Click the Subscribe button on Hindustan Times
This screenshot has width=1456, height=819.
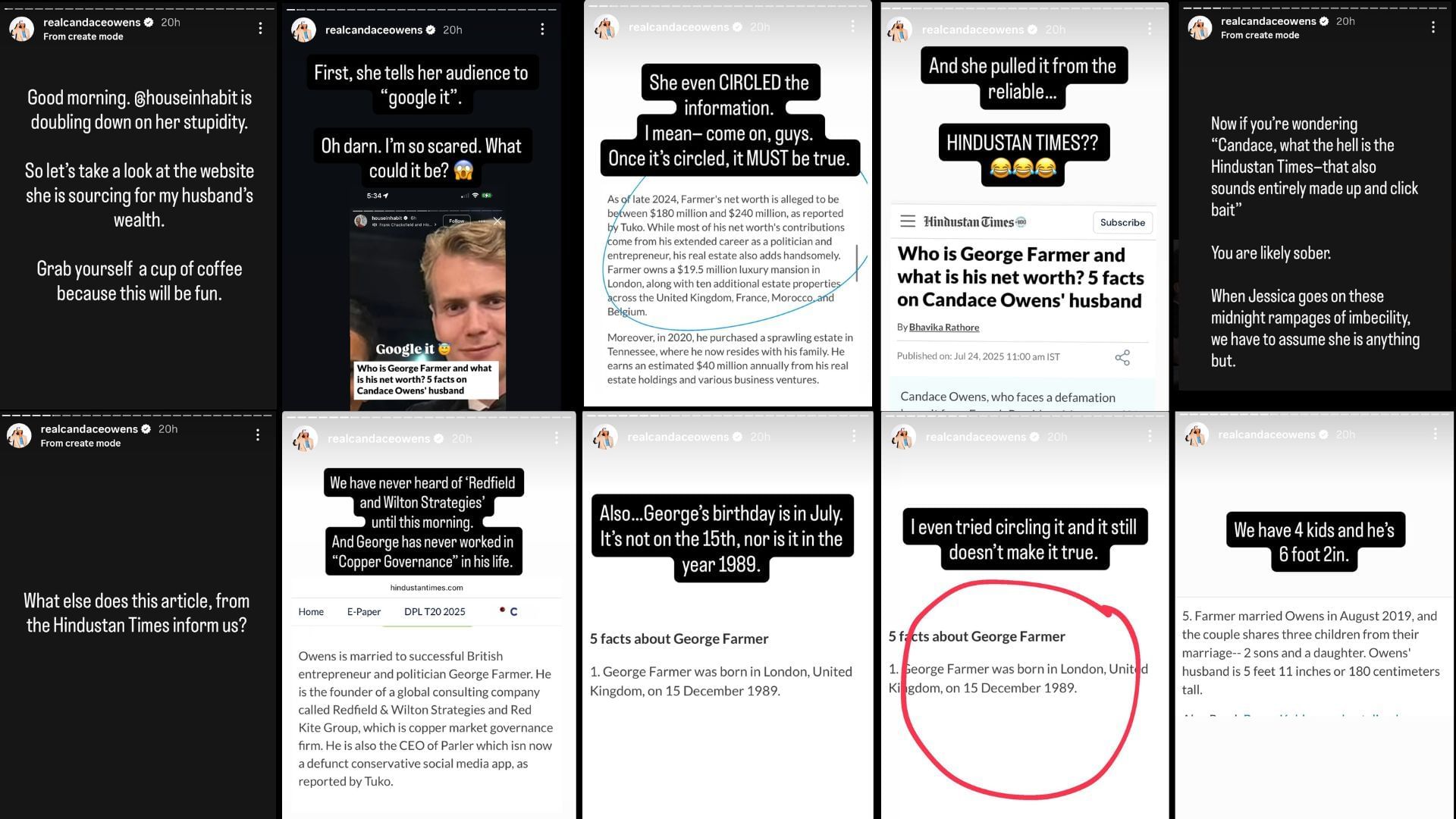click(1122, 222)
